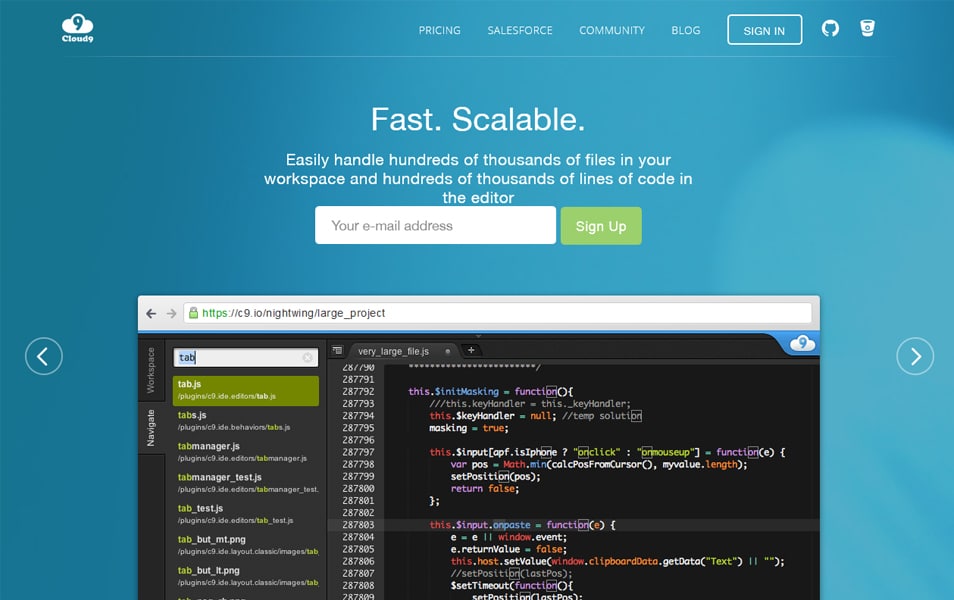The height and width of the screenshot is (600, 954).
Task: Open the Pricing page
Action: click(439, 30)
